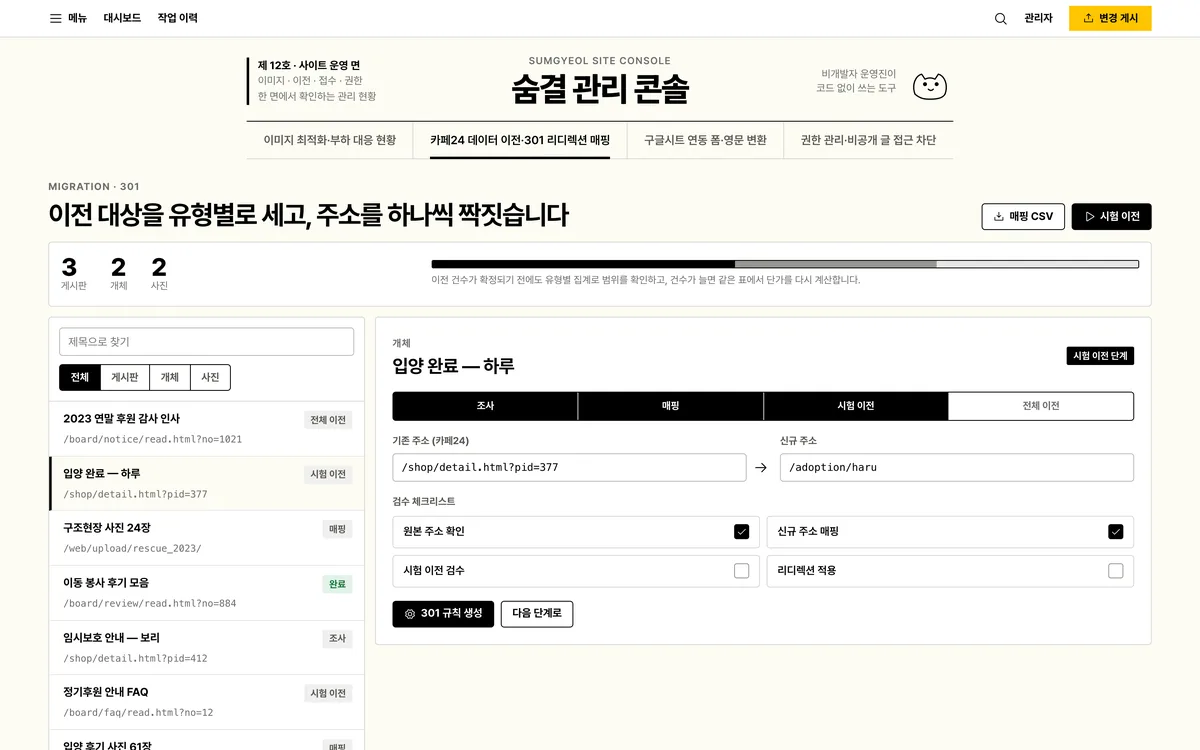Click path /board/review/read.html?no=884

pos(150,603)
